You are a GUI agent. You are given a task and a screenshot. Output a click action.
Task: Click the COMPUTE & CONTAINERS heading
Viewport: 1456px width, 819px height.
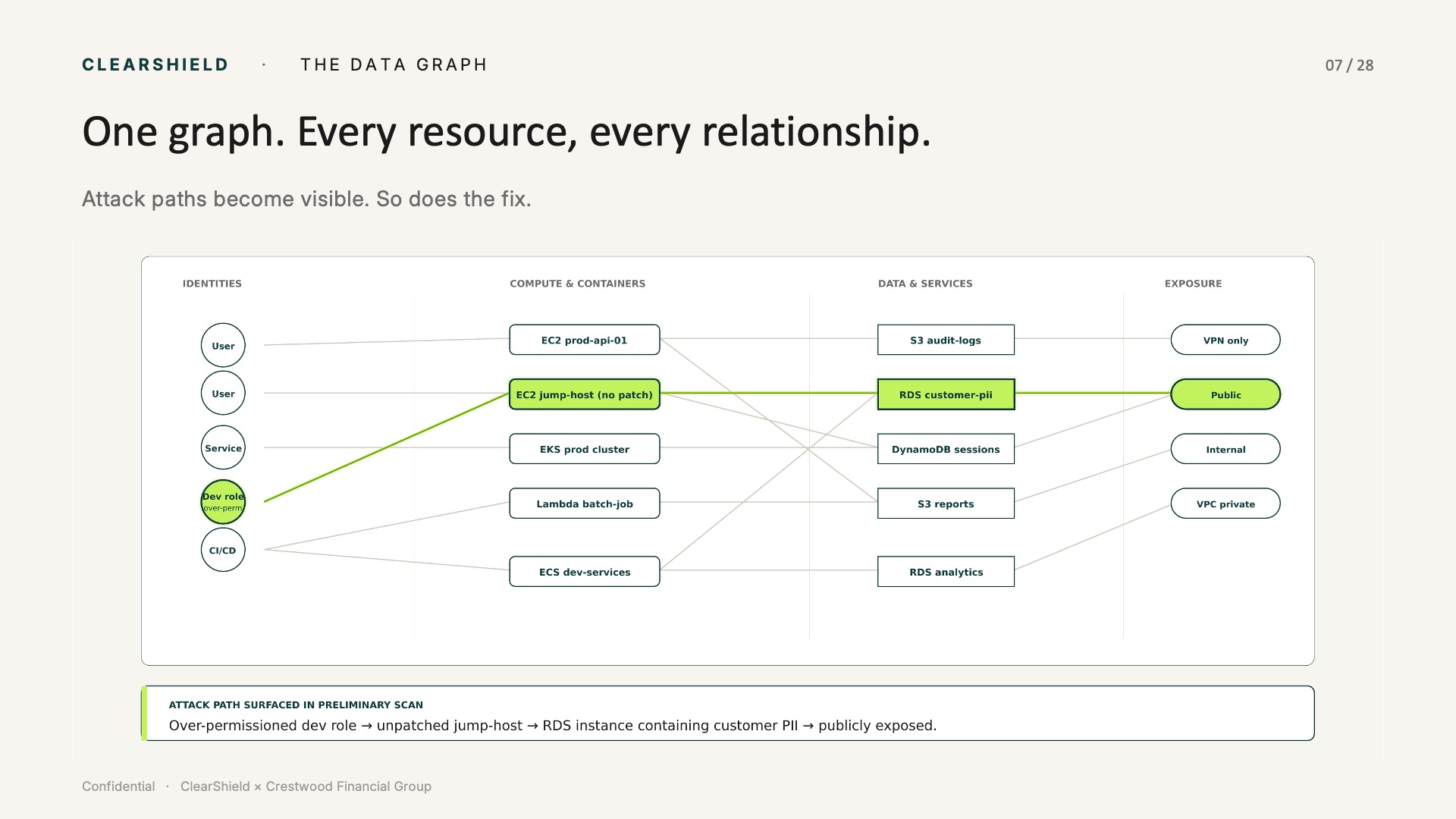pyautogui.click(x=578, y=284)
